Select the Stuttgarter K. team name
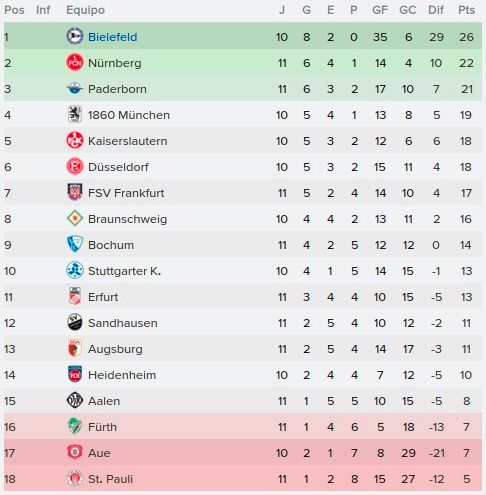Image resolution: width=486 pixels, height=495 pixels. click(x=124, y=271)
